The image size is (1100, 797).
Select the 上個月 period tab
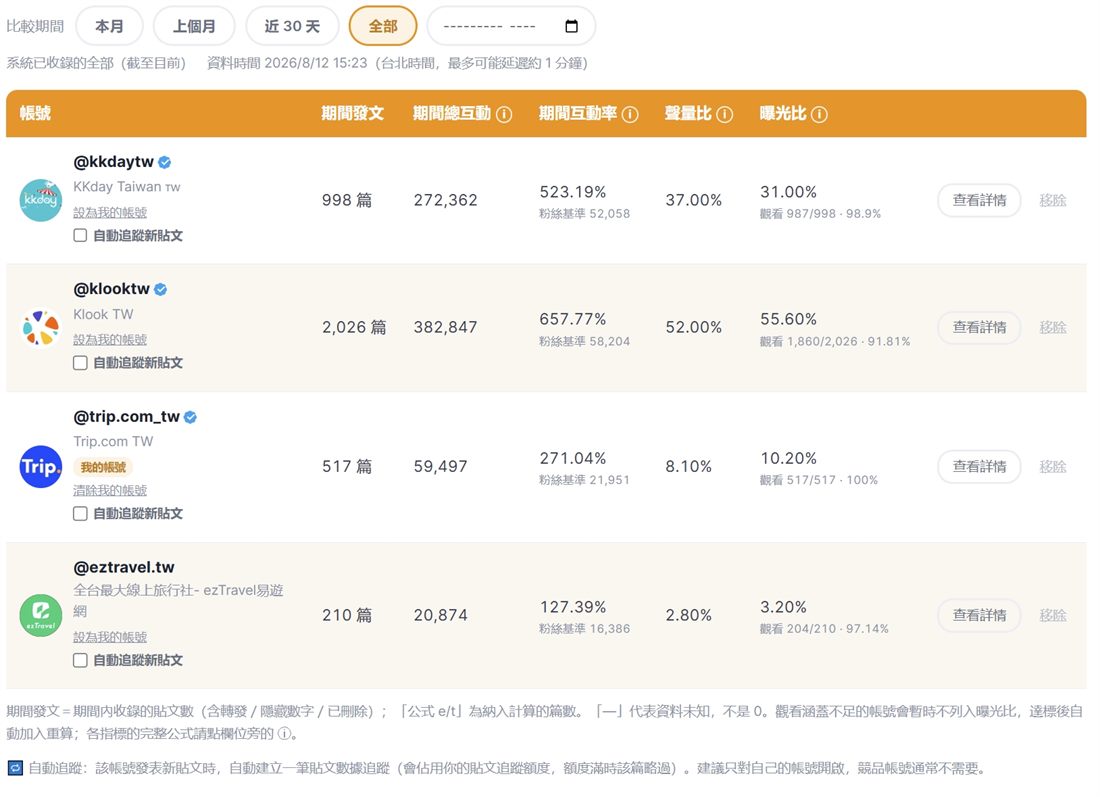point(194,26)
